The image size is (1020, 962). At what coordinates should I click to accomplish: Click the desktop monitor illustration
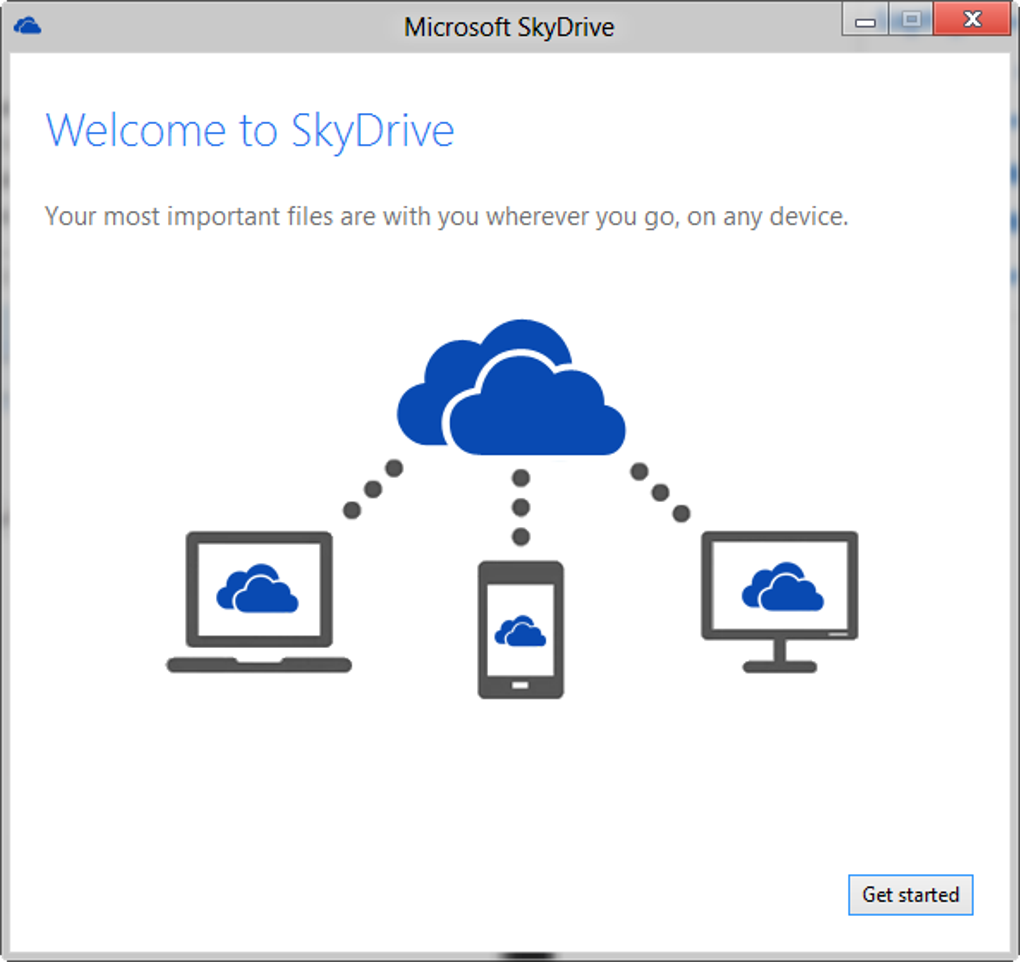(779, 602)
